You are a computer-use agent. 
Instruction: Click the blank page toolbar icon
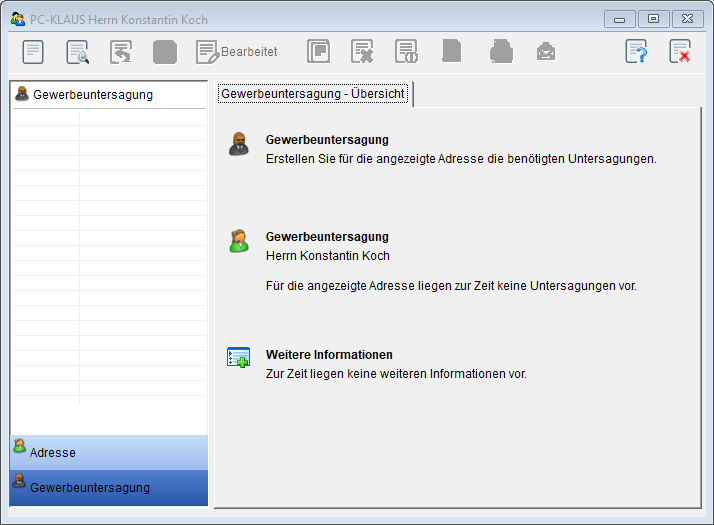452,52
